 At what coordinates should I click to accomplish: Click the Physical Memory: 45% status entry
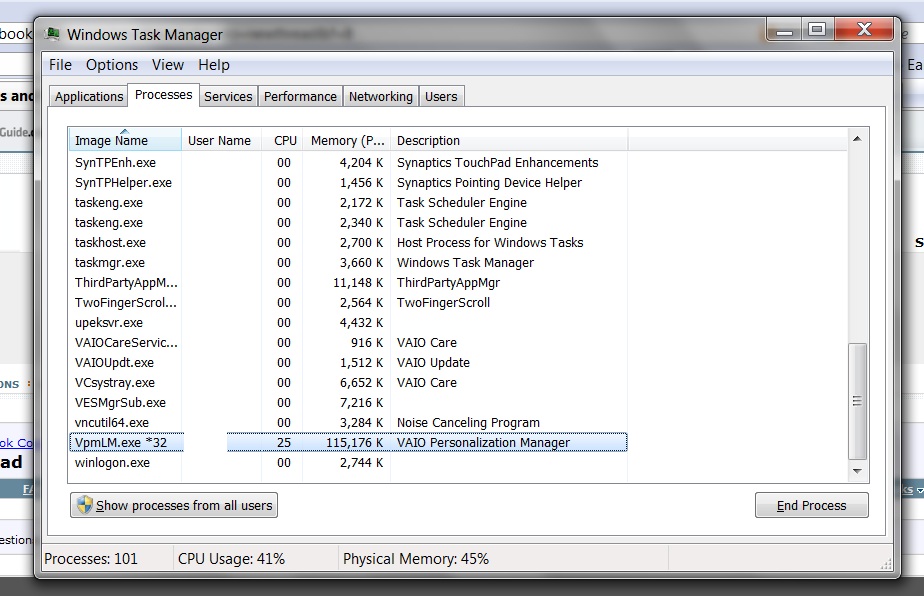tap(416, 559)
